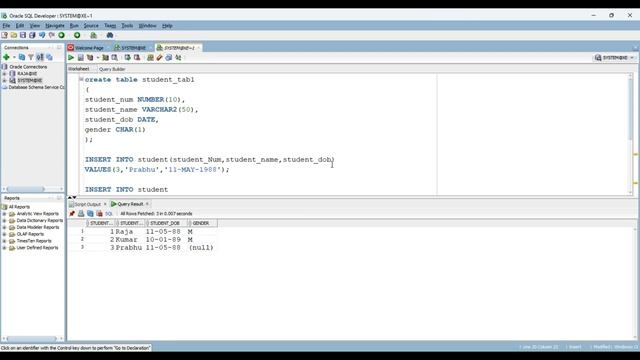Open the Tools menu
Viewport: 640px width, 360px height.
point(127,26)
